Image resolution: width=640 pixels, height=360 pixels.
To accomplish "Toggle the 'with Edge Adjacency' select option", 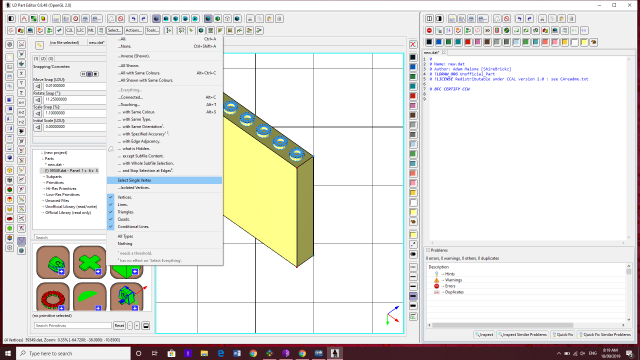I will [164, 141].
